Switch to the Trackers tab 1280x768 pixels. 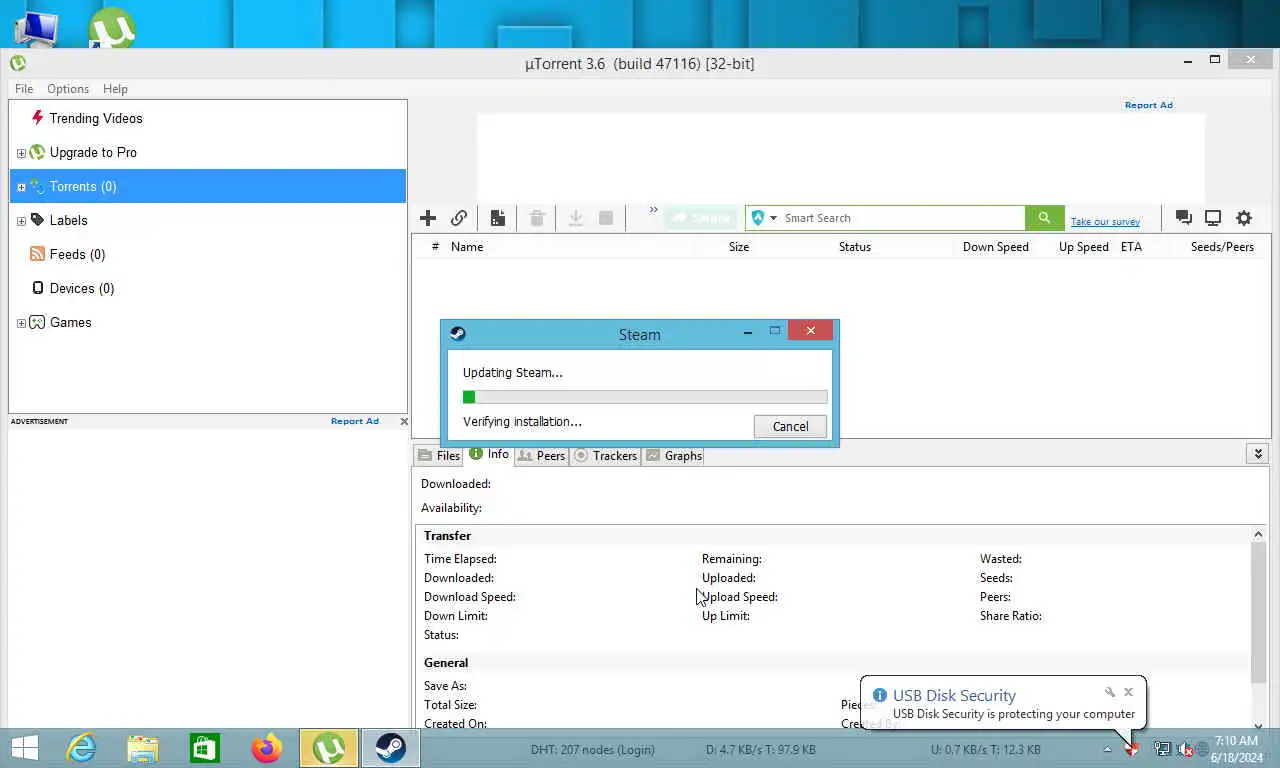pos(605,456)
